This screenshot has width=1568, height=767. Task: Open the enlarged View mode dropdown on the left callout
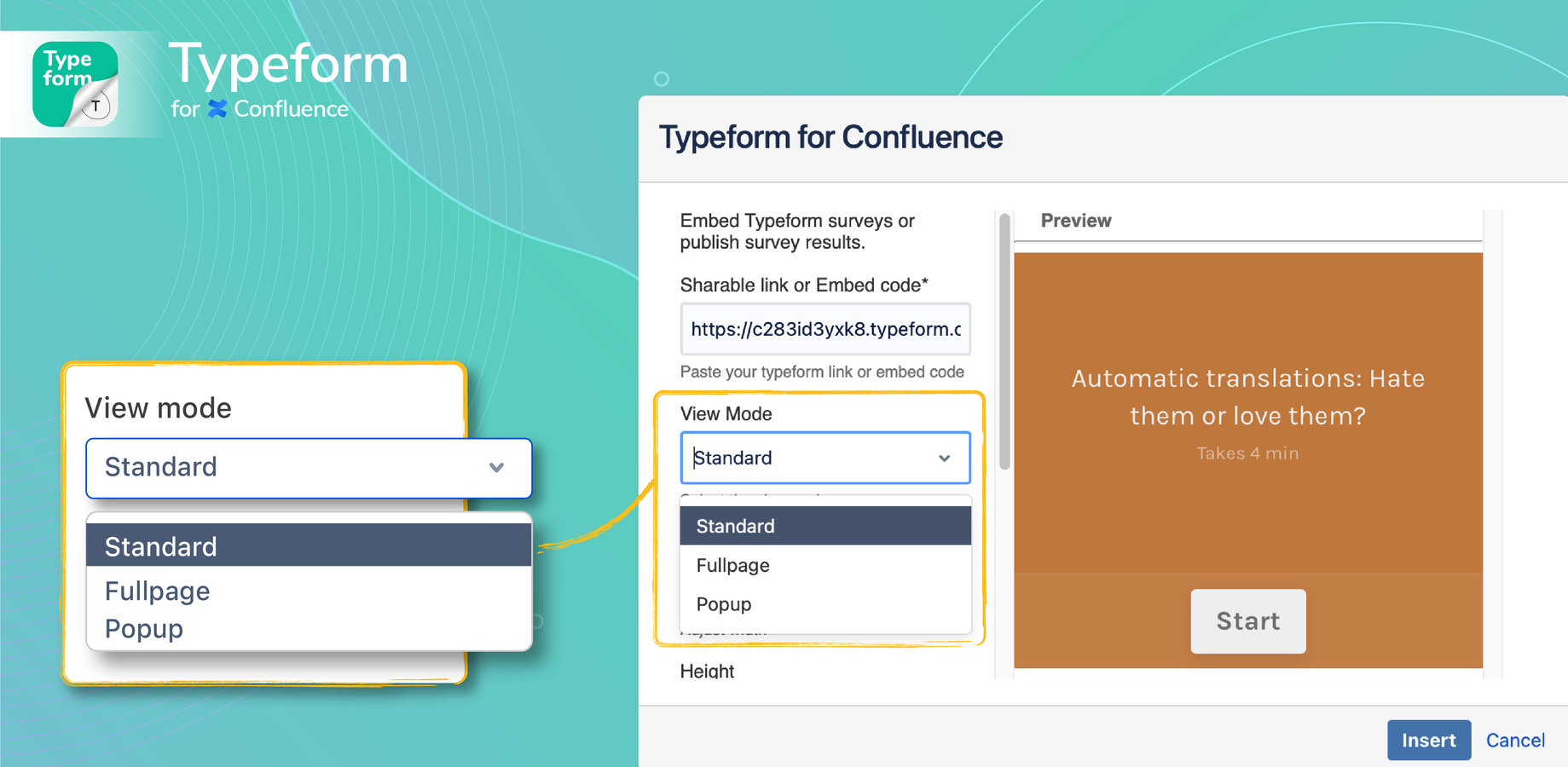click(x=309, y=468)
